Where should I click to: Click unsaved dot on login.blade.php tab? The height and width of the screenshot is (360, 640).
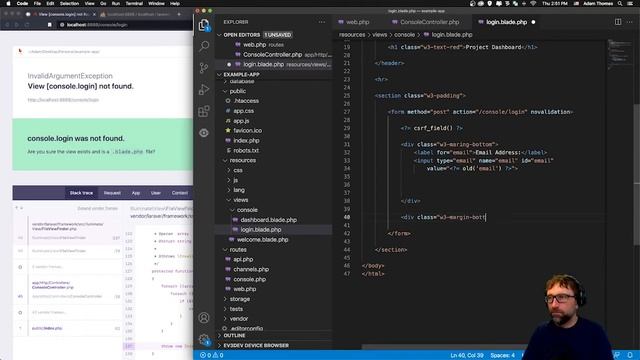tap(533, 22)
